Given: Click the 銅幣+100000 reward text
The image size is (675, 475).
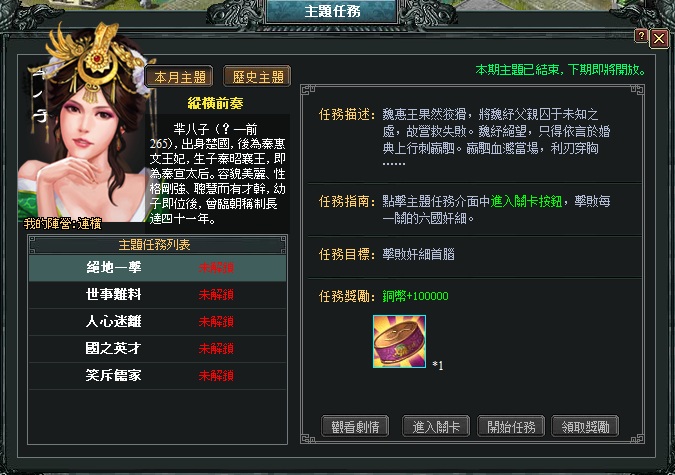Looking at the screenshot, I should [415, 296].
